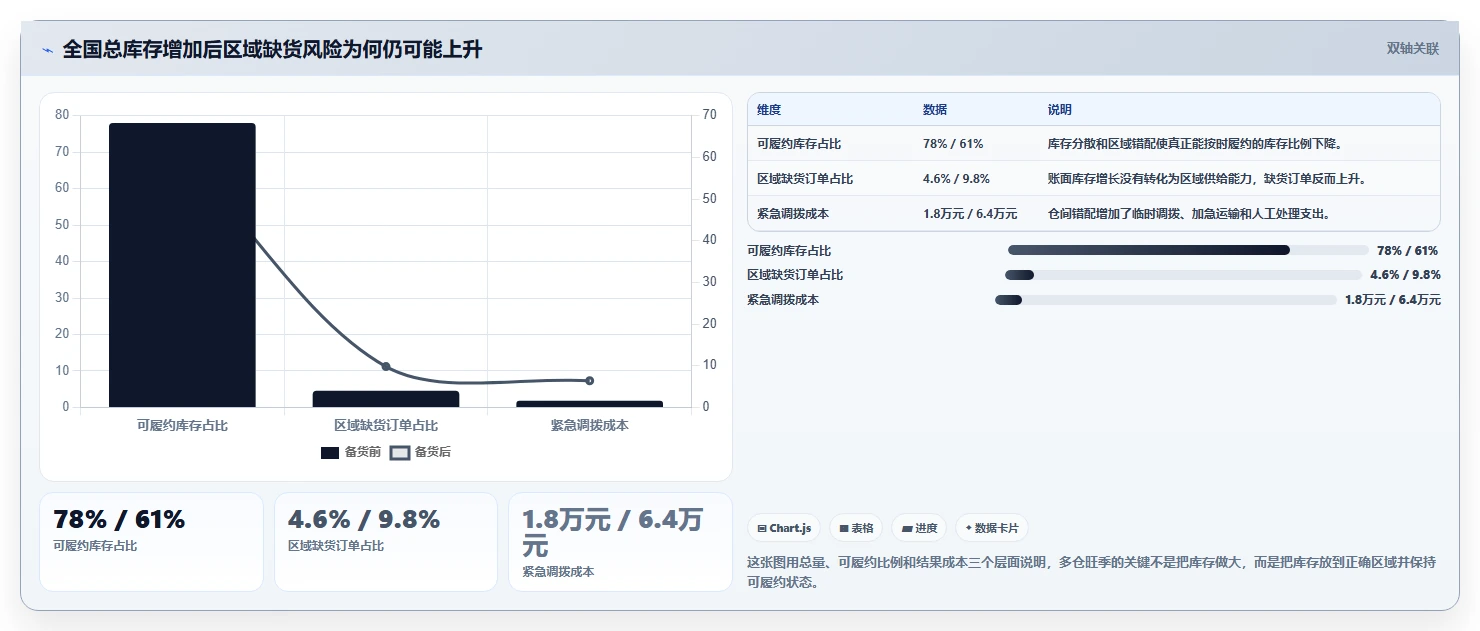Click the x-axis label 区域缺货订单占比
Screen dimensions: 1480x631
[386, 426]
